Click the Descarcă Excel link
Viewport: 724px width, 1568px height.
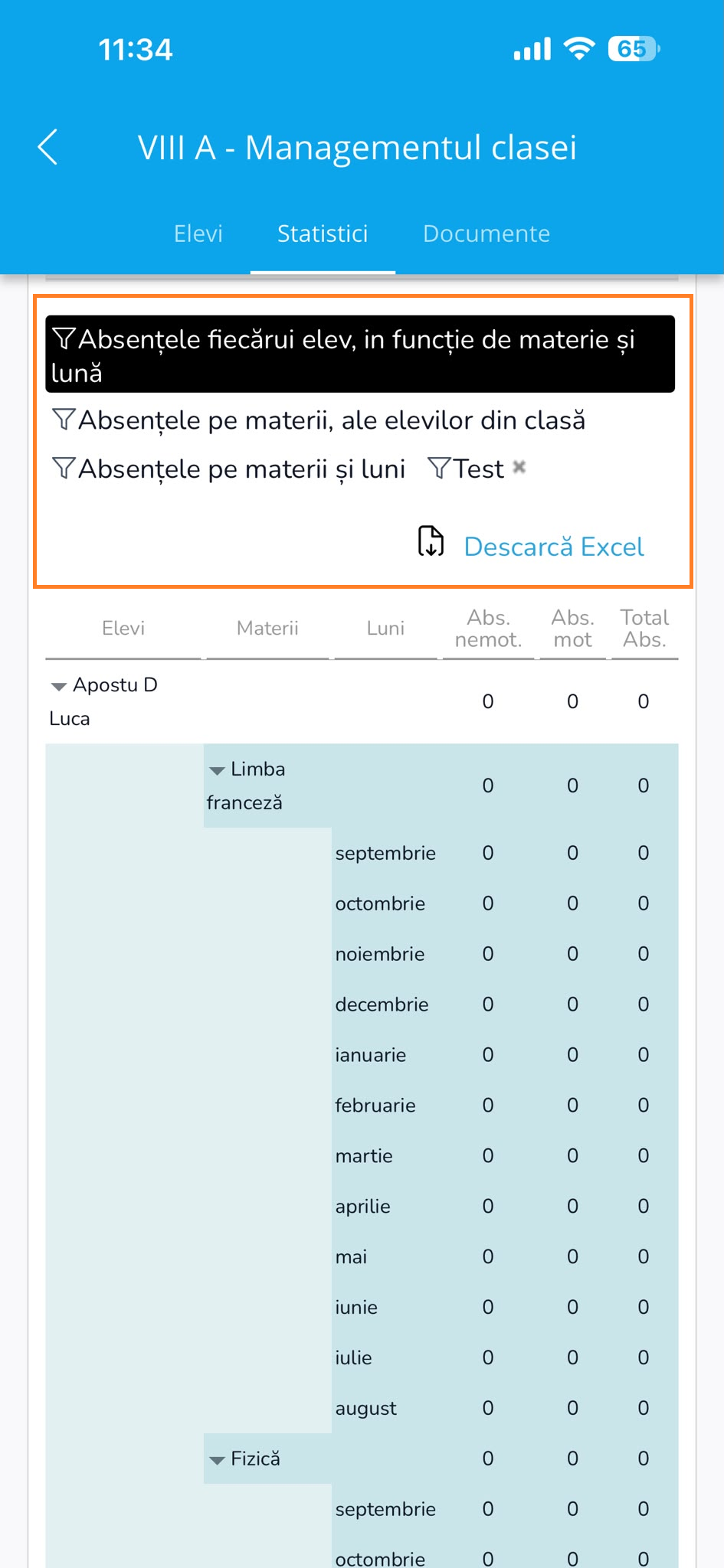pos(554,547)
